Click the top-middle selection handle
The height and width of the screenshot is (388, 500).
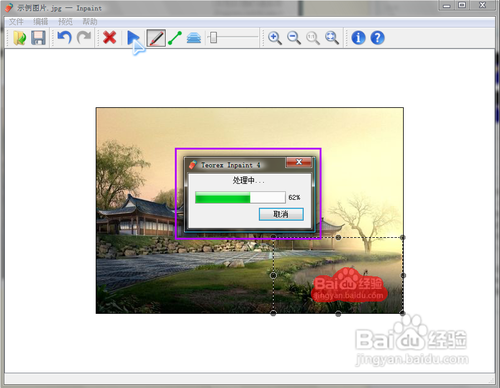(338, 237)
